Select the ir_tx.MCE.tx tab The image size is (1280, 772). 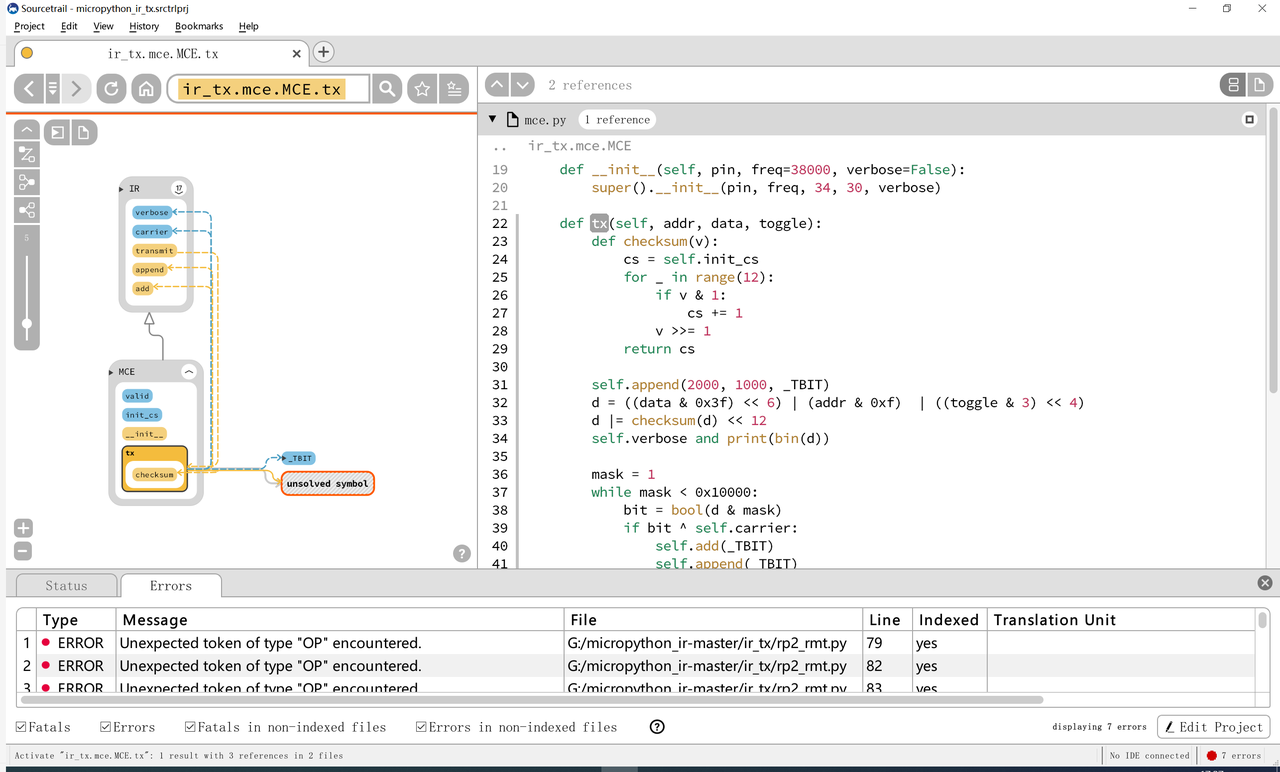160,53
